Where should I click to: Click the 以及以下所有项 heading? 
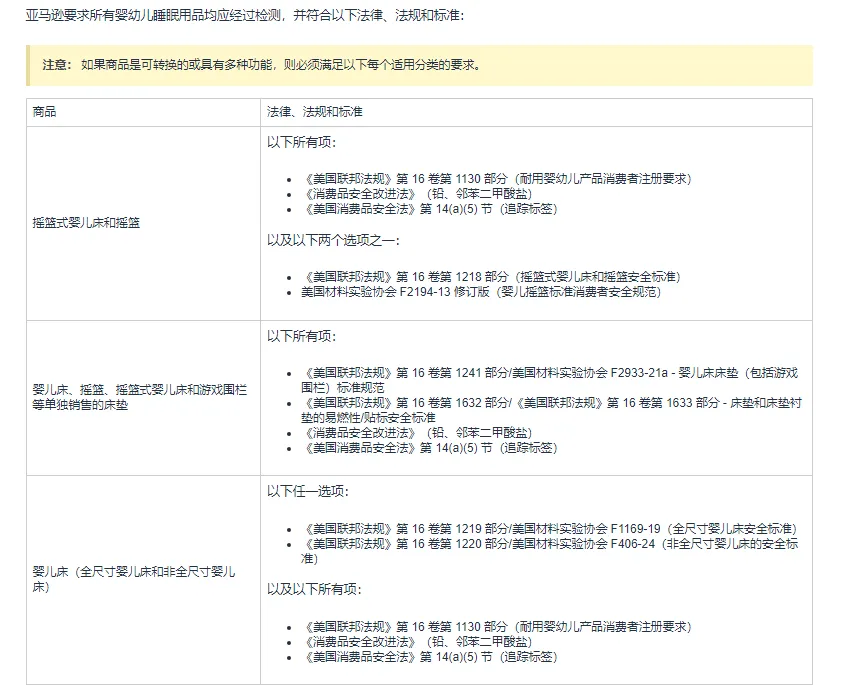pos(314,589)
